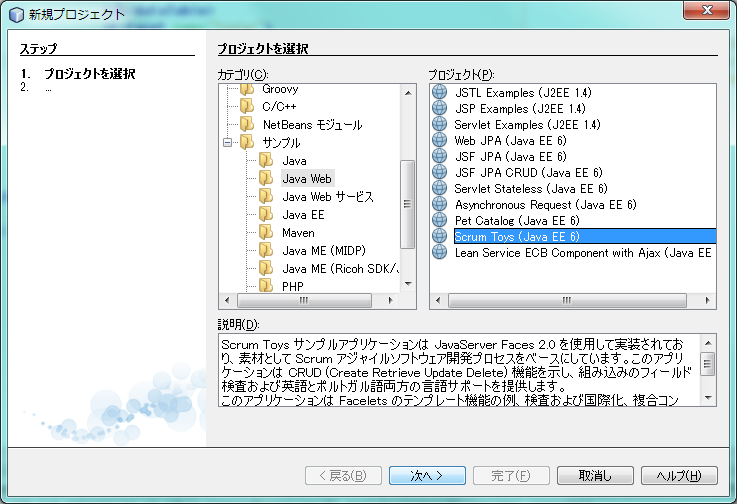Select the C/C++ category
Image resolution: width=737 pixels, height=504 pixels.
coord(279,106)
